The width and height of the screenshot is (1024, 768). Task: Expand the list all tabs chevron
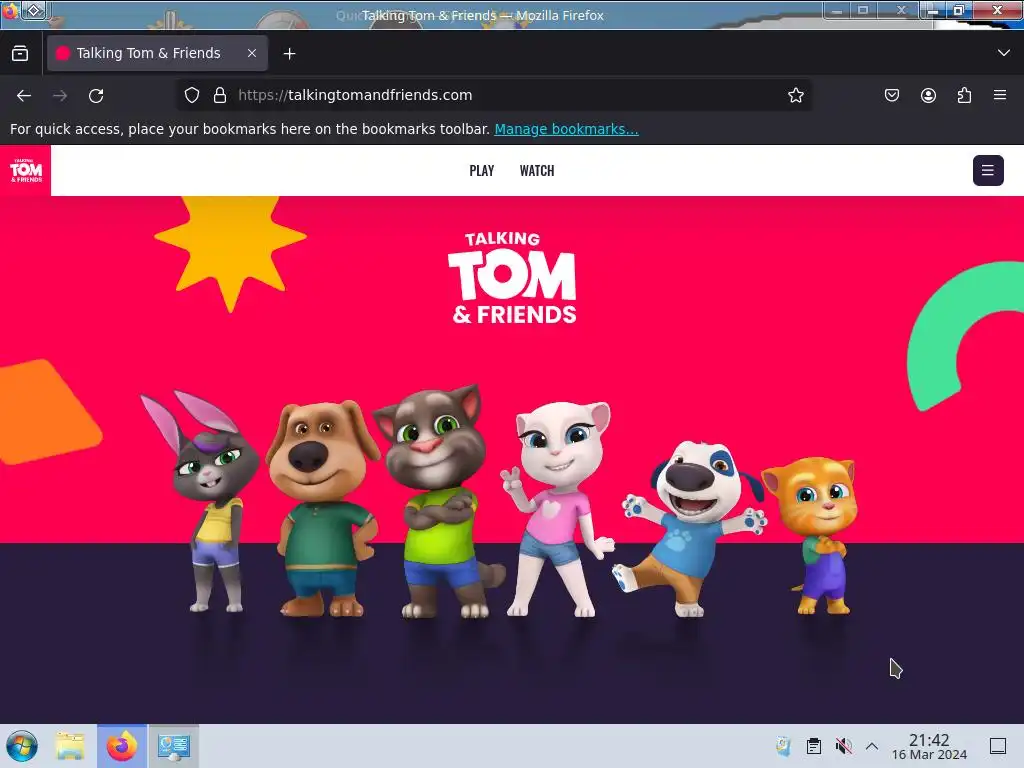point(1004,53)
